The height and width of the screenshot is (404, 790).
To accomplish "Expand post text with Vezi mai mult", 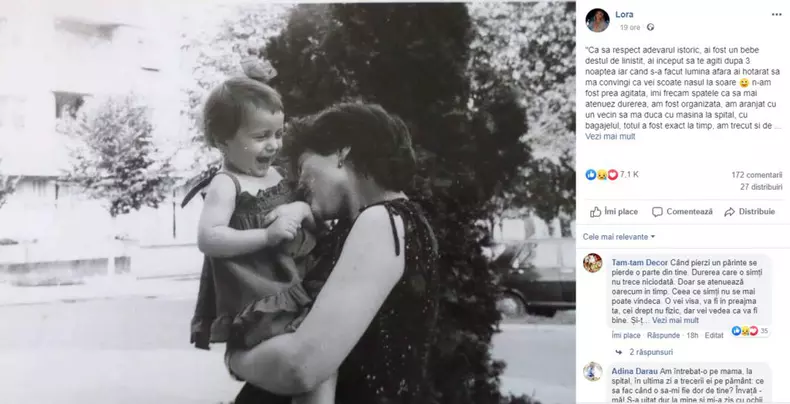I will [610, 137].
